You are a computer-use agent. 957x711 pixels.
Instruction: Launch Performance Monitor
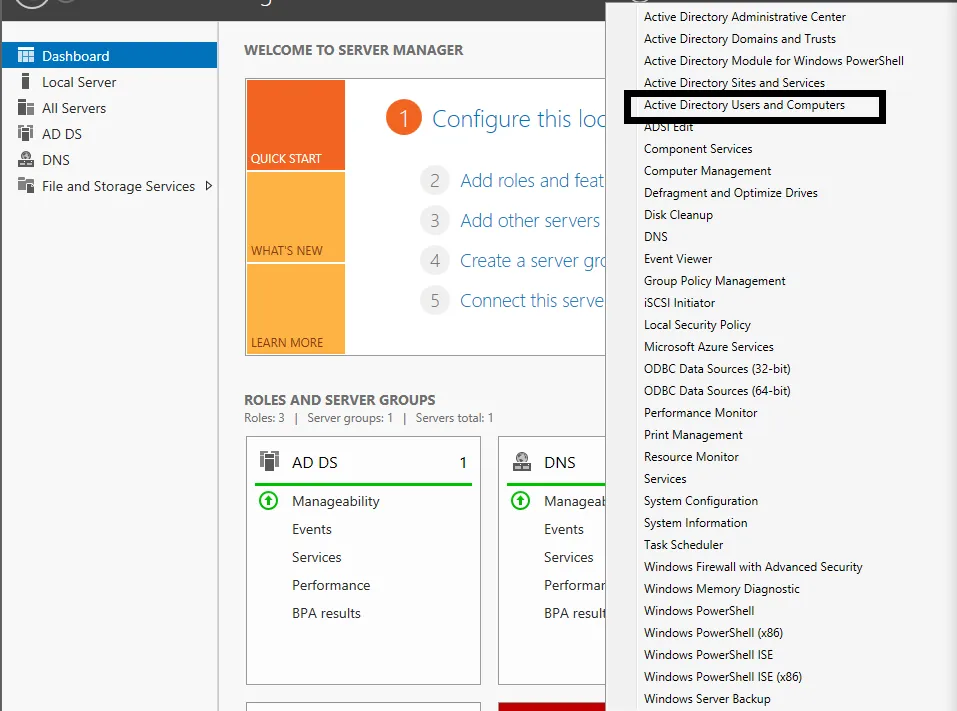701,413
